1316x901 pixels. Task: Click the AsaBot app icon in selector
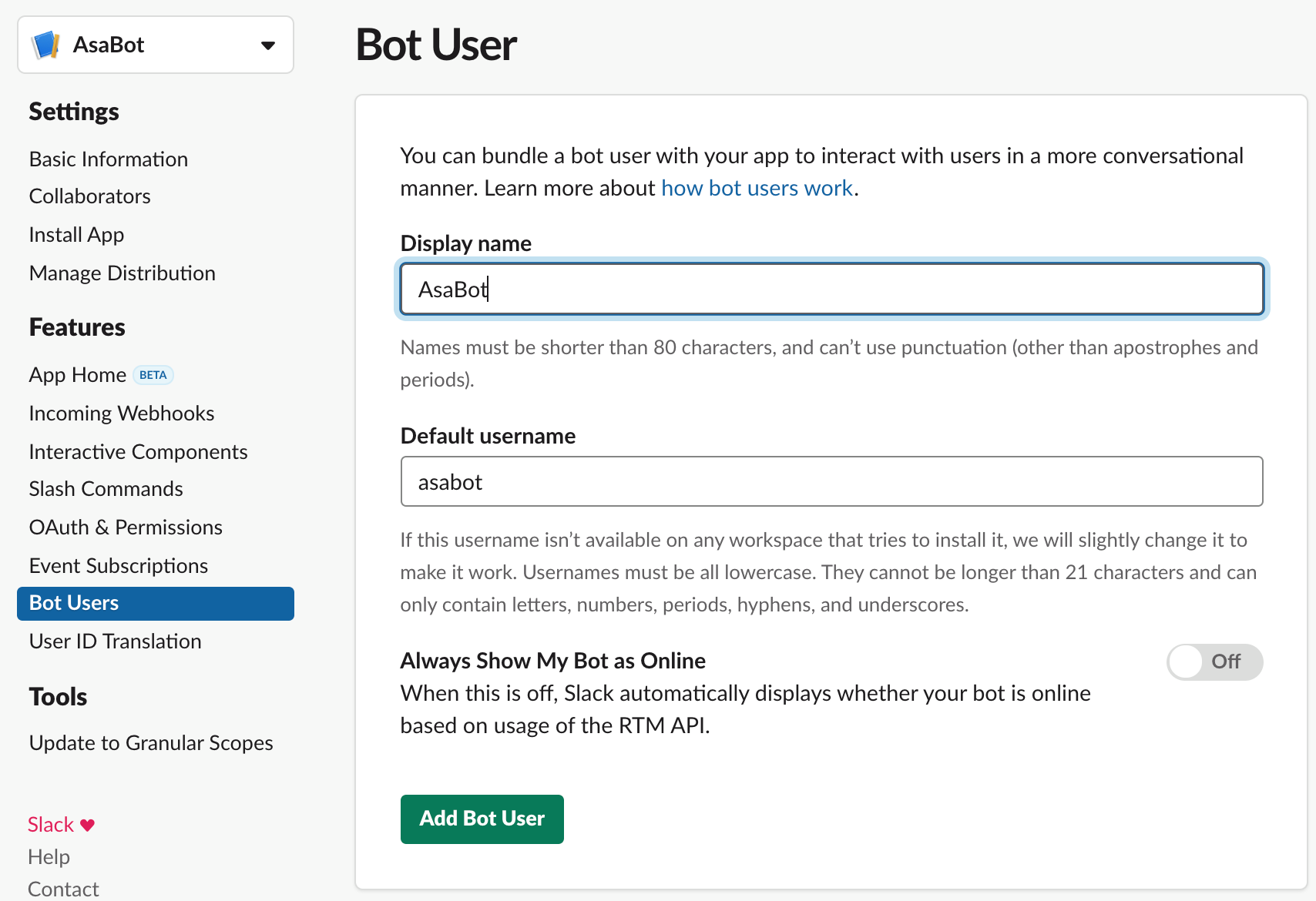tap(46, 45)
